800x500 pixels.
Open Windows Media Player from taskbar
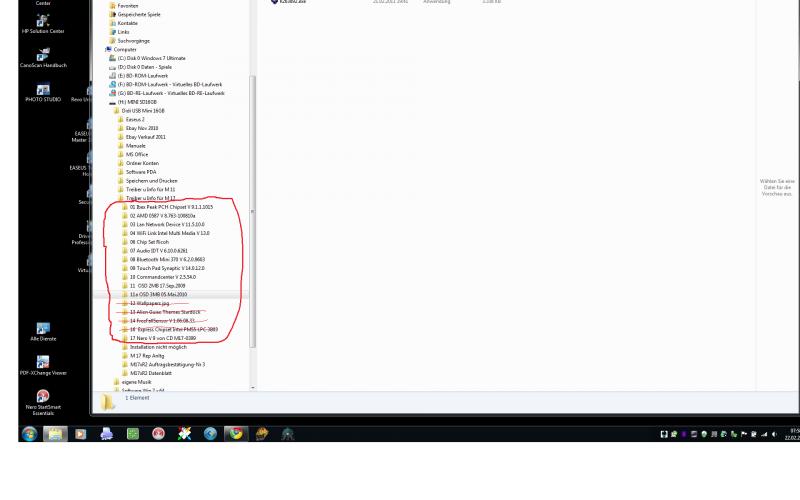point(81,434)
